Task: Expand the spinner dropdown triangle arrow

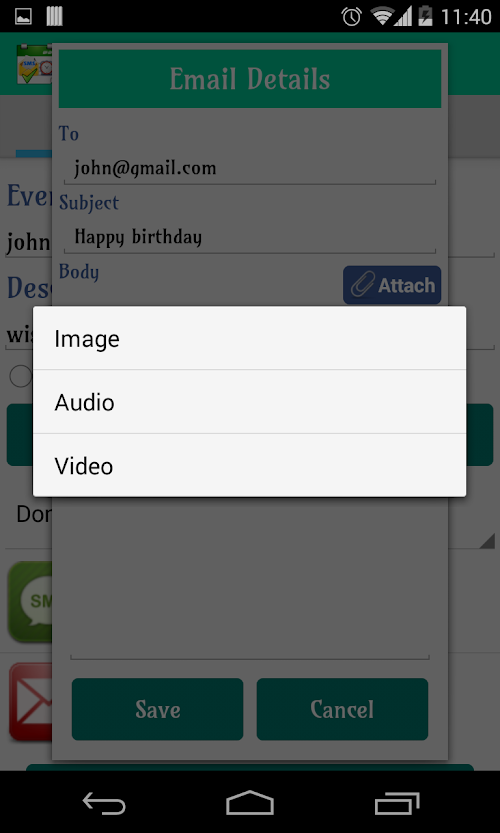Action: coord(486,541)
